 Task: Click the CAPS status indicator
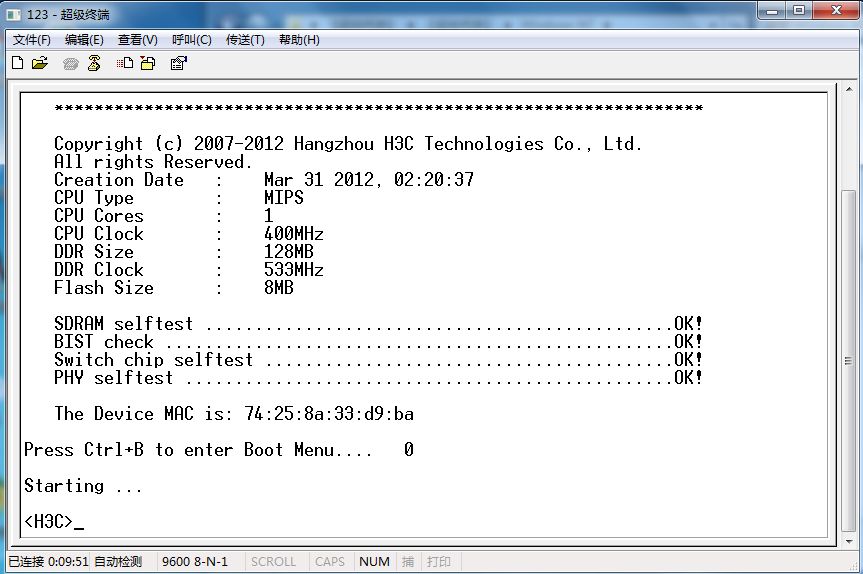[330, 561]
